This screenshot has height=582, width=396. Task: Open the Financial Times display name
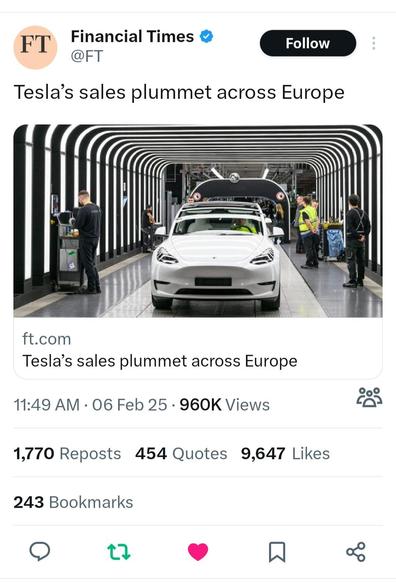pyautogui.click(x=132, y=36)
